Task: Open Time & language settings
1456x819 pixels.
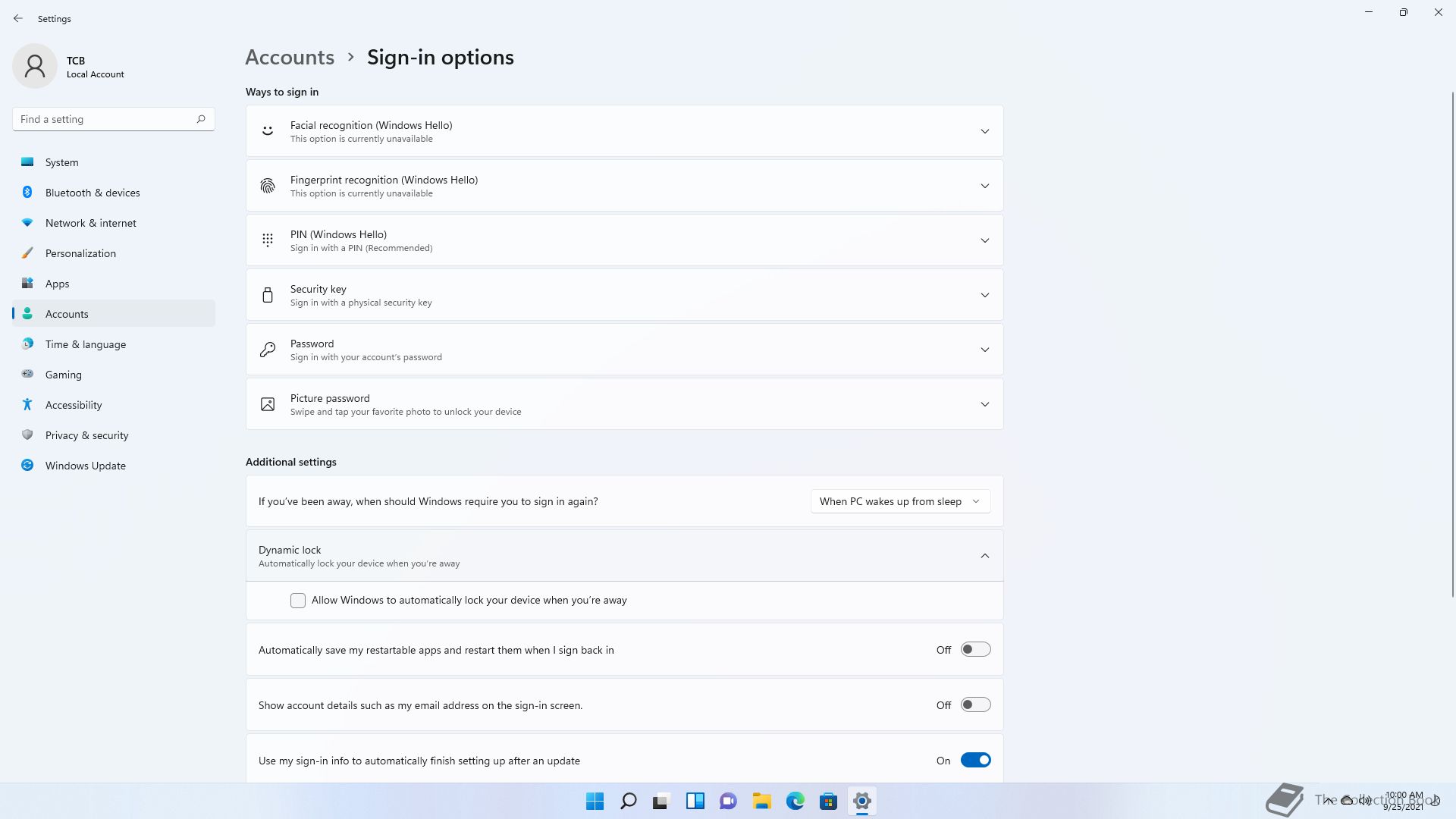Action: (114, 344)
